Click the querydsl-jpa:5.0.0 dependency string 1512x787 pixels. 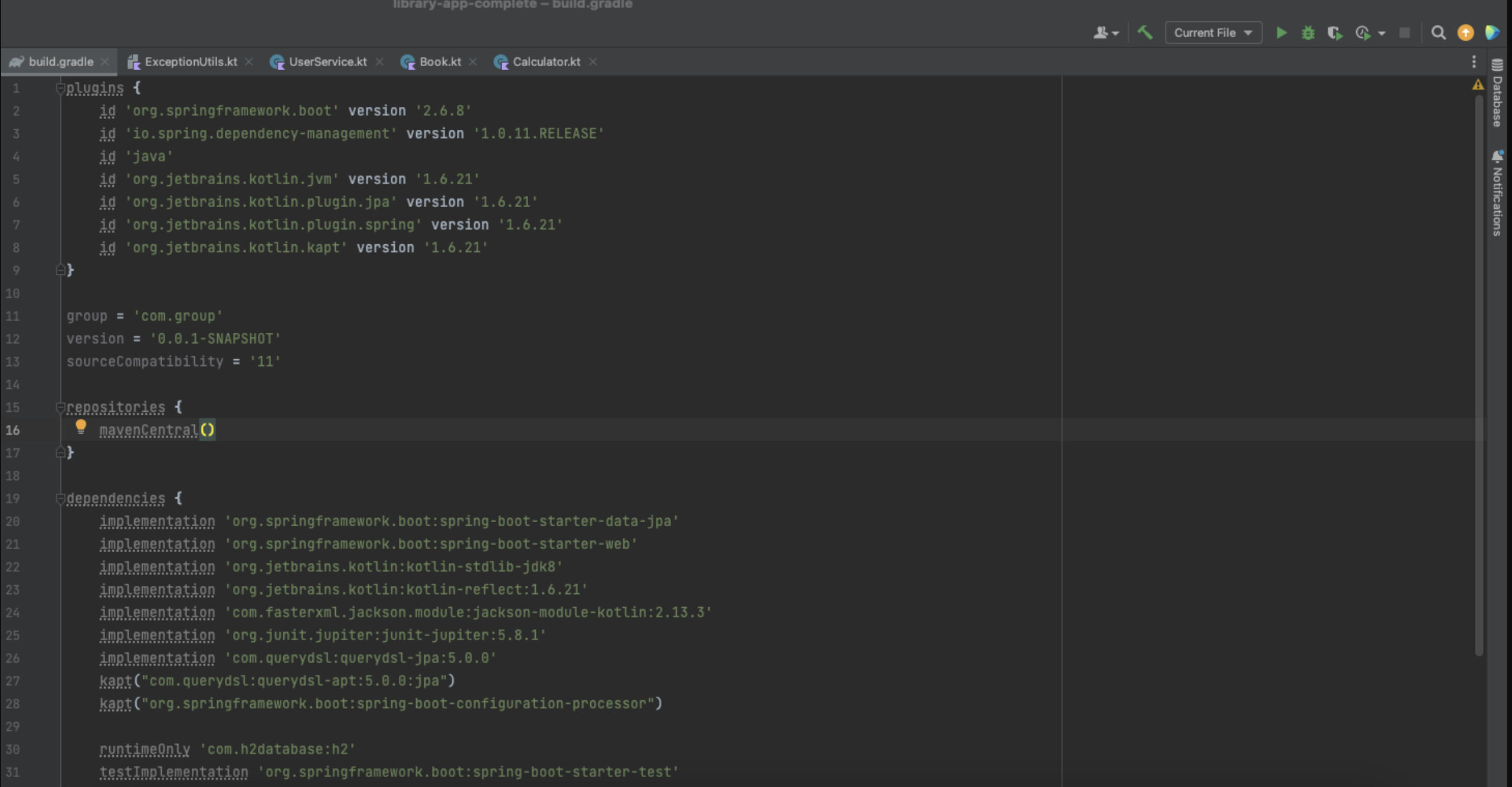[361, 658]
